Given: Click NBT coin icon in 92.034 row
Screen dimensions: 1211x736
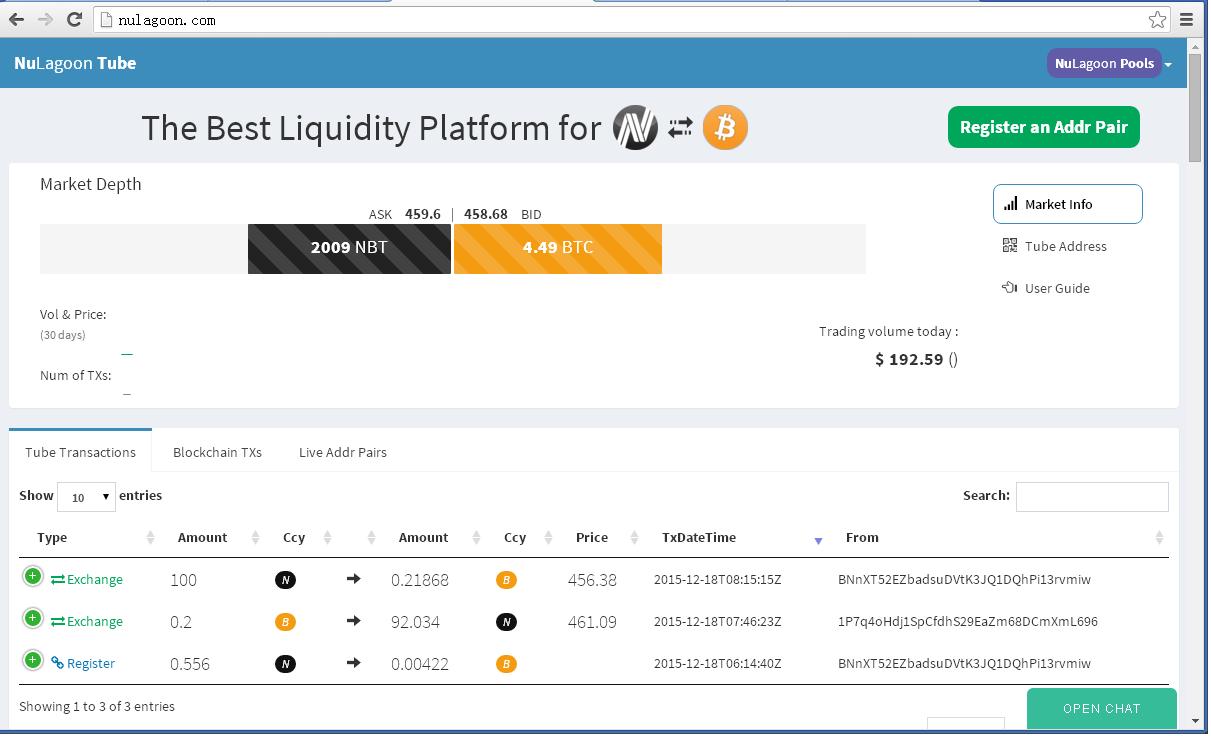Looking at the screenshot, I should (x=506, y=622).
